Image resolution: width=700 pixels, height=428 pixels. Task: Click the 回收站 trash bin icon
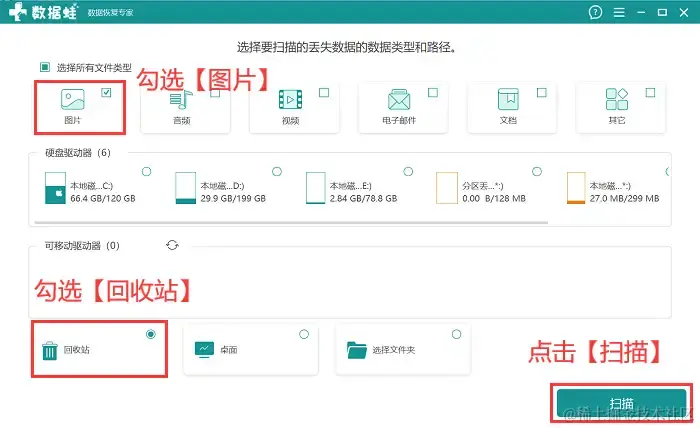click(x=50, y=350)
